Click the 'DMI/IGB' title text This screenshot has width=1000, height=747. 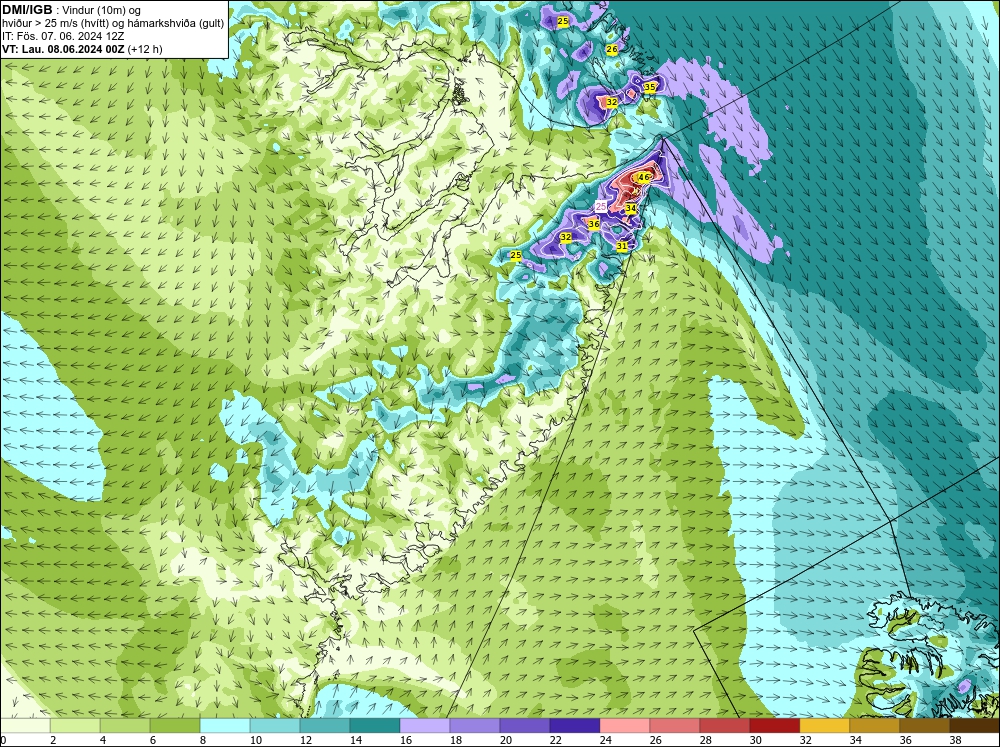pyautogui.click(x=27, y=10)
